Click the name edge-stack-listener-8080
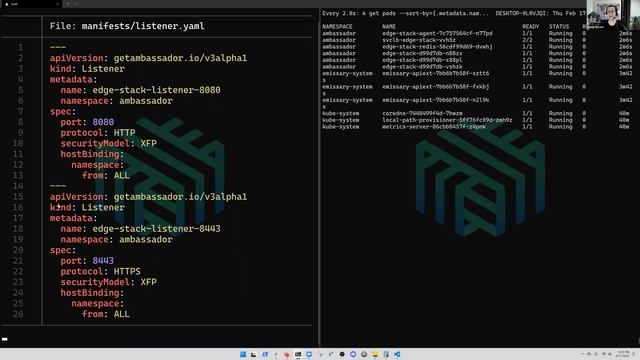The image size is (640, 360). pyautogui.click(x=156, y=90)
